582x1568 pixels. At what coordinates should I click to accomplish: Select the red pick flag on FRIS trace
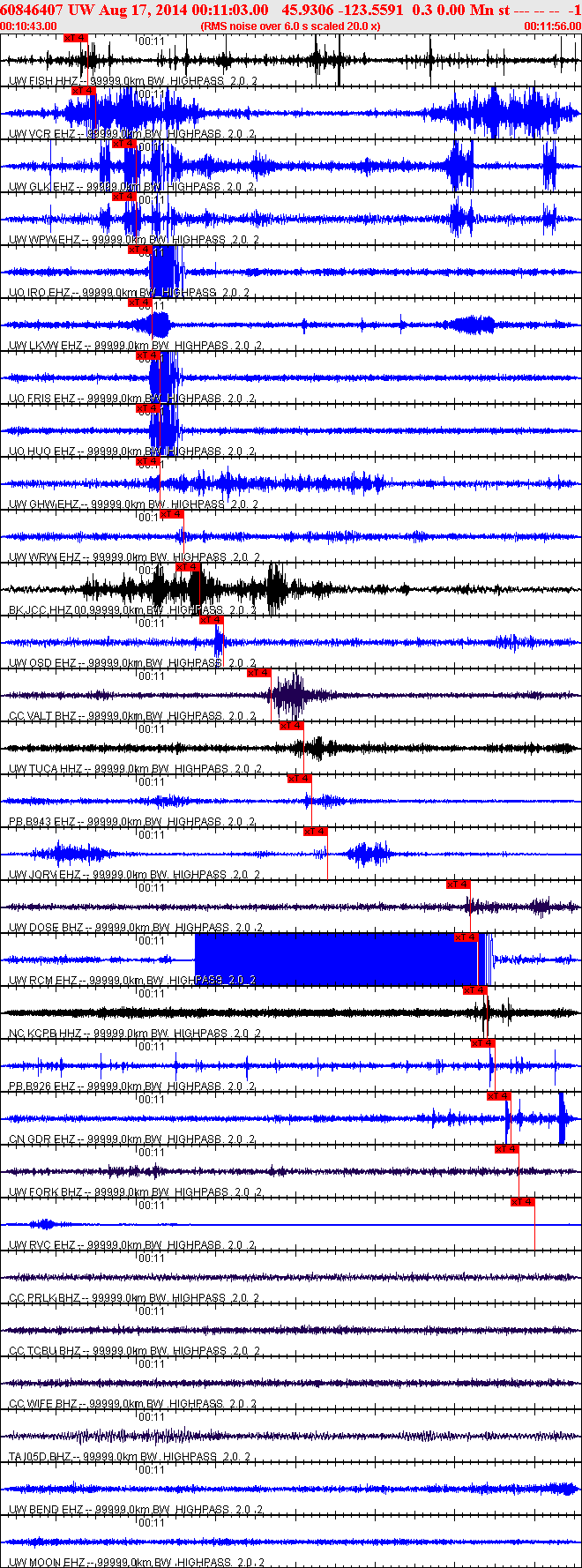(x=147, y=355)
